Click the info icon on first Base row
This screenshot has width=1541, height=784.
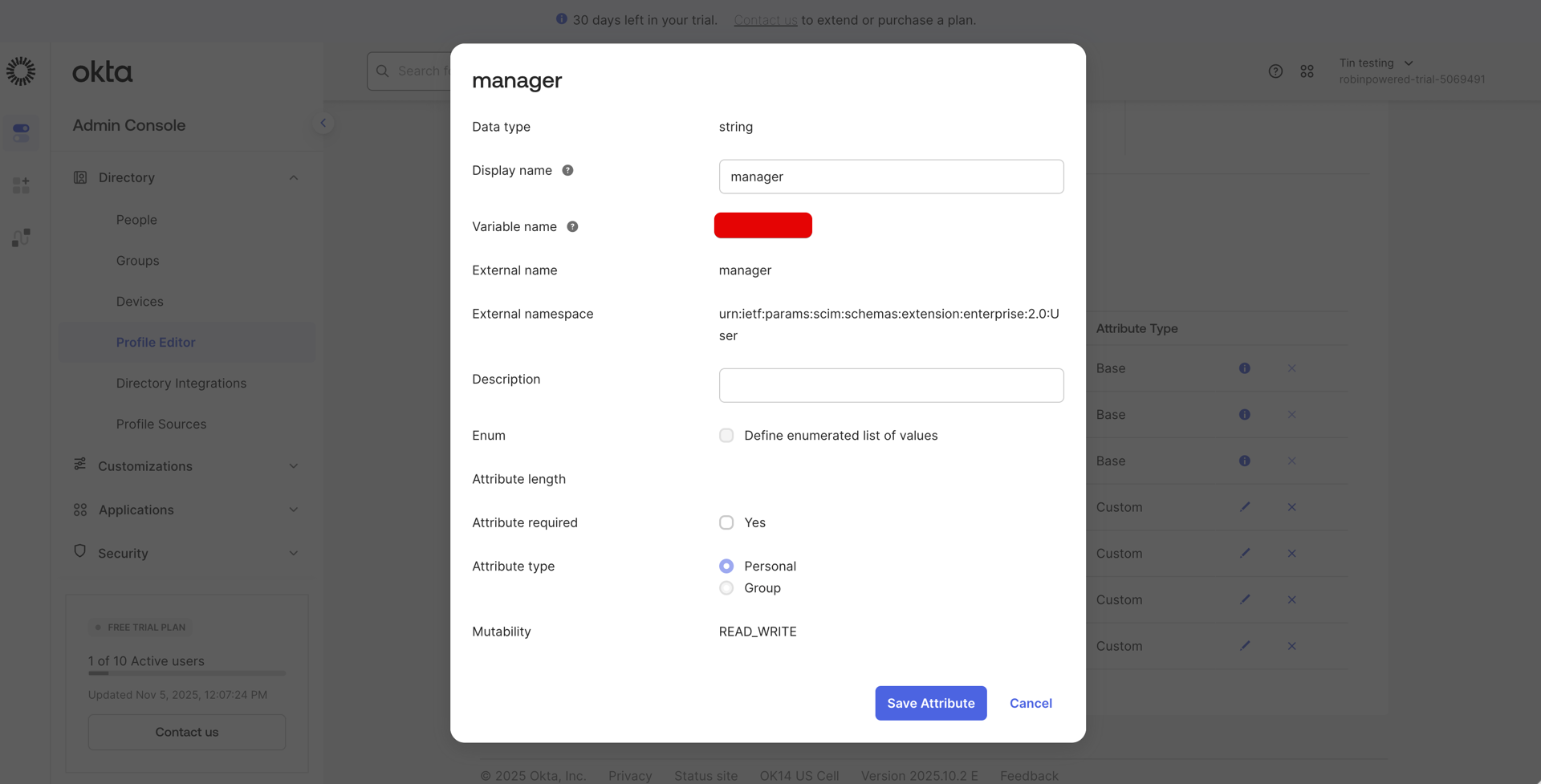pyautogui.click(x=1244, y=368)
